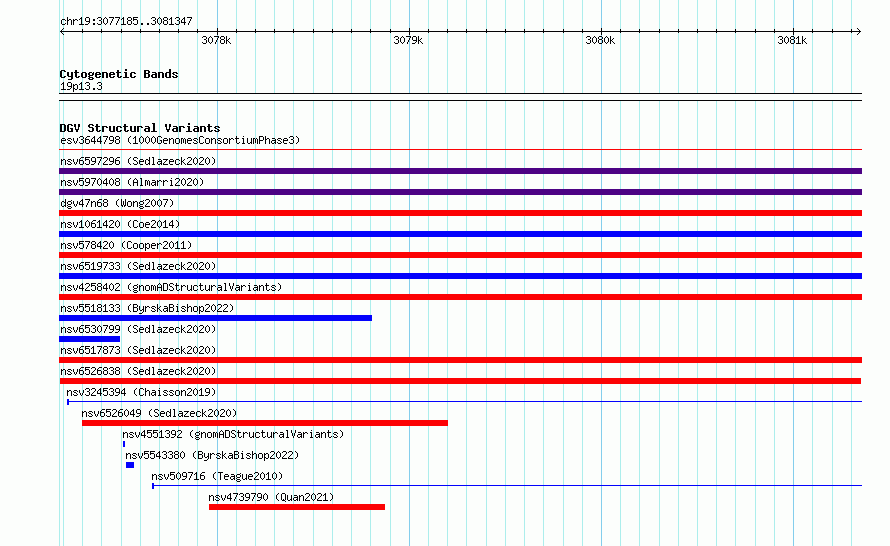Viewport: 890px width, 546px height.
Task: Click the red nsv4258402 variant bar
Action: (x=460, y=297)
